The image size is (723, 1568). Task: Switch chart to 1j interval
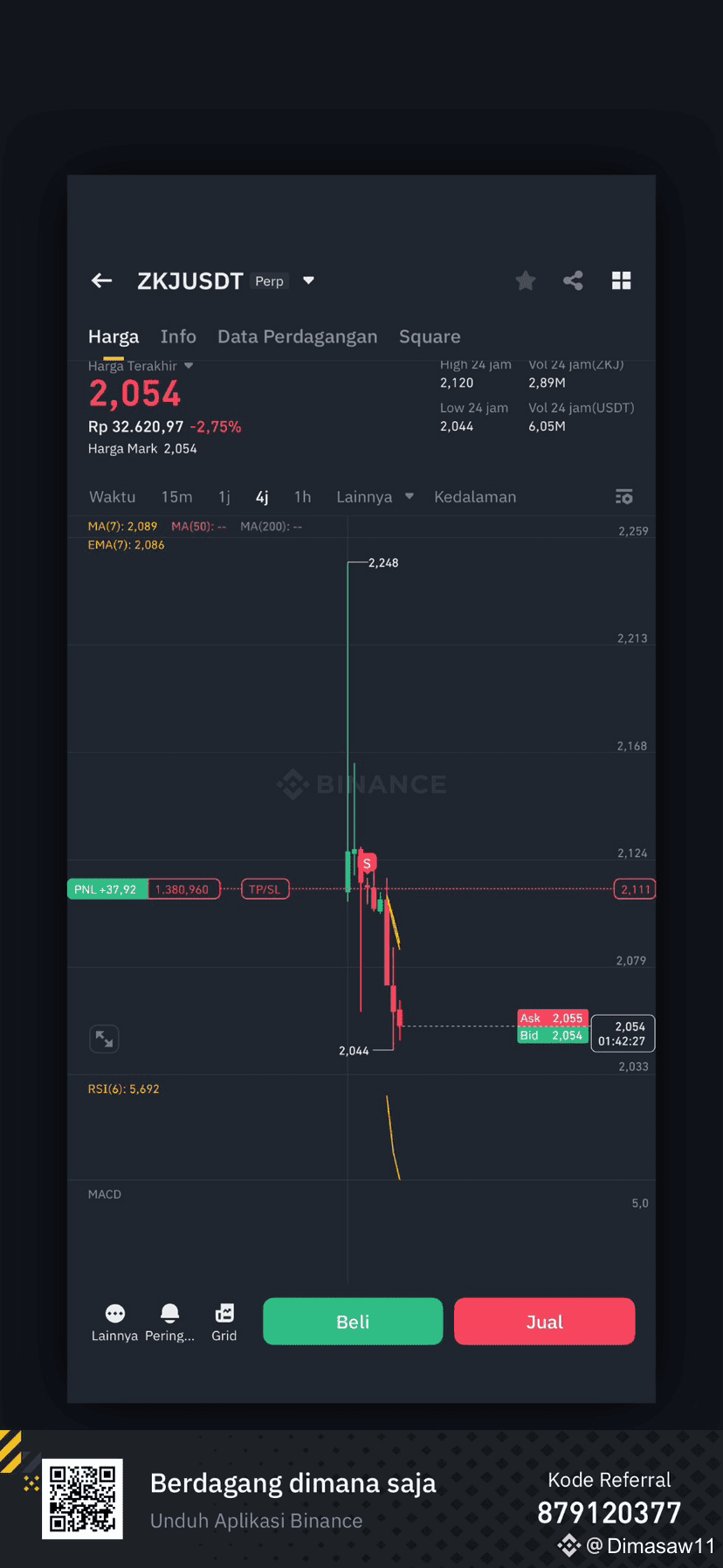pos(224,497)
